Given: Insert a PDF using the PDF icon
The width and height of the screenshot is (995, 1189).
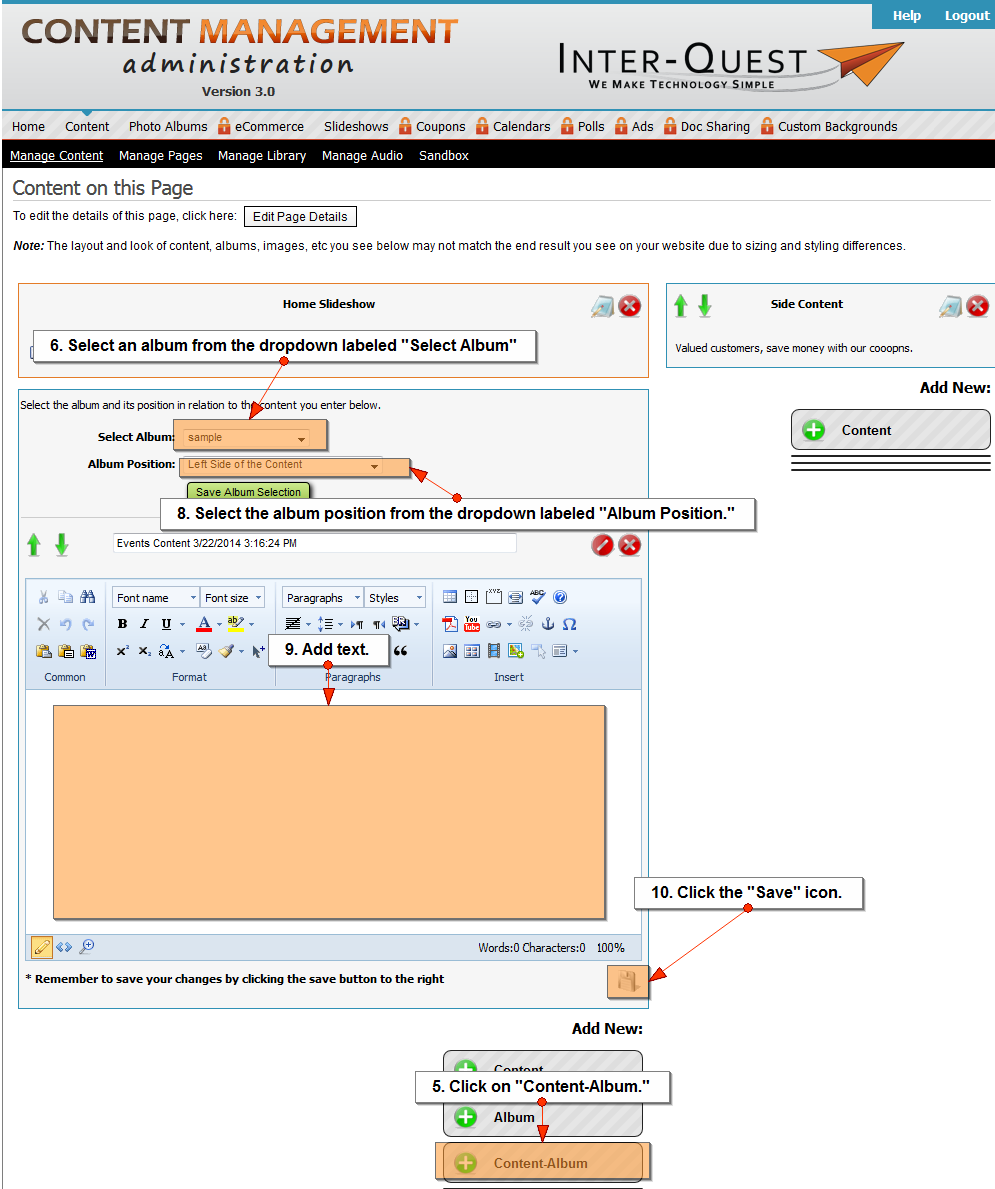Looking at the screenshot, I should (450, 624).
